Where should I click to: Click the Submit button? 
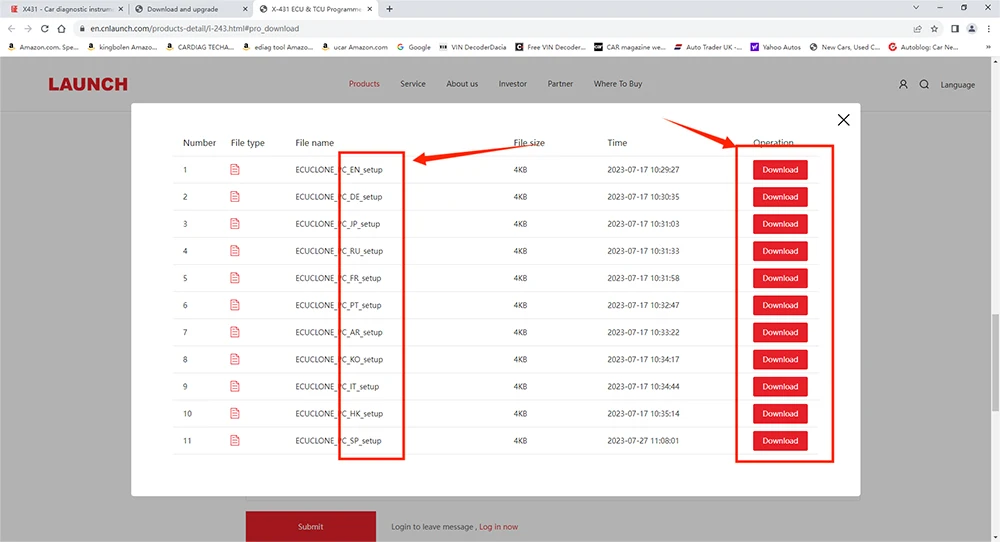311,527
